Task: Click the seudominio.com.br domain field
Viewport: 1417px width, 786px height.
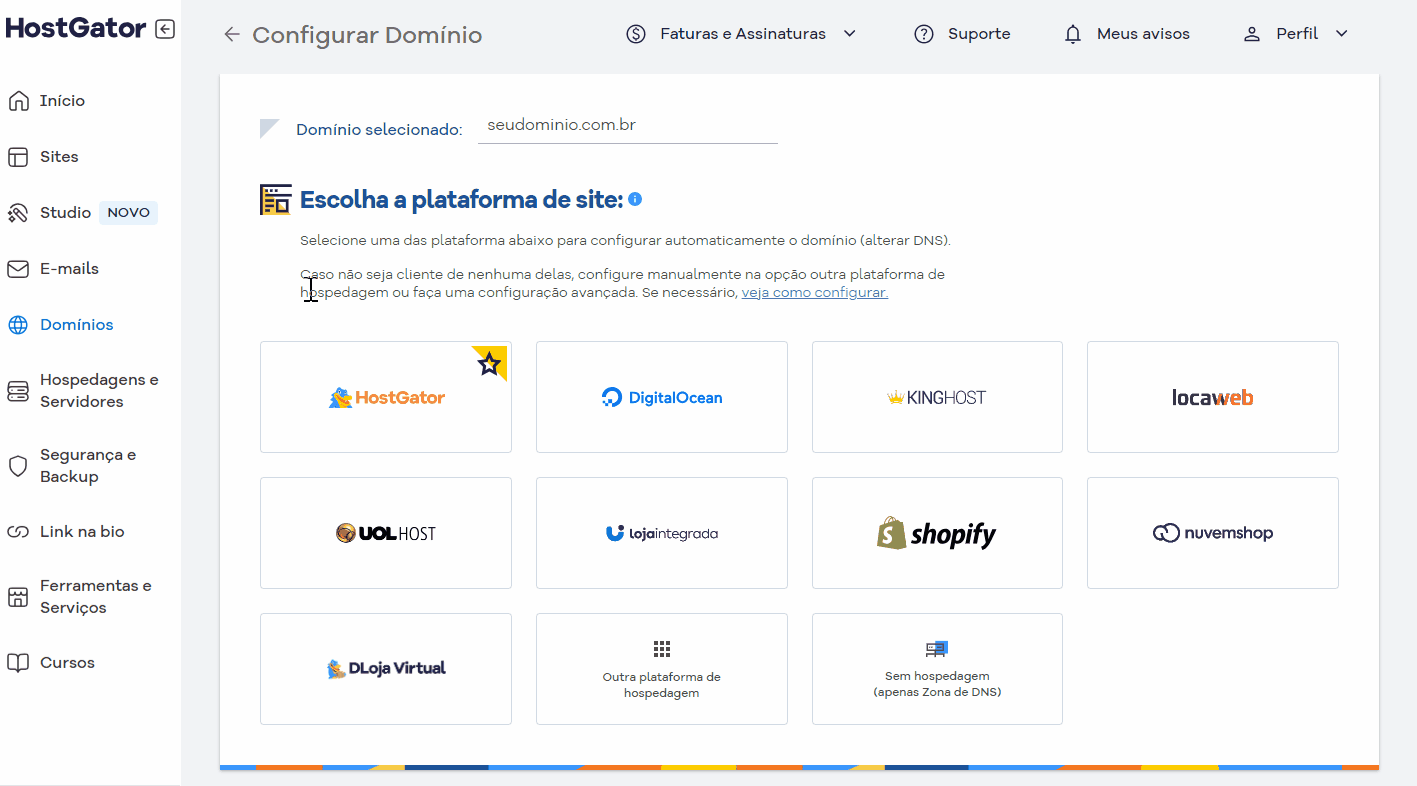Action: point(628,126)
